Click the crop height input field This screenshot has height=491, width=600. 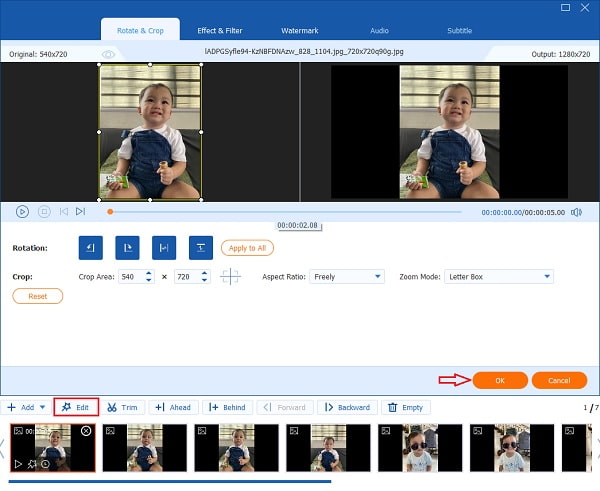pyautogui.click(x=187, y=277)
